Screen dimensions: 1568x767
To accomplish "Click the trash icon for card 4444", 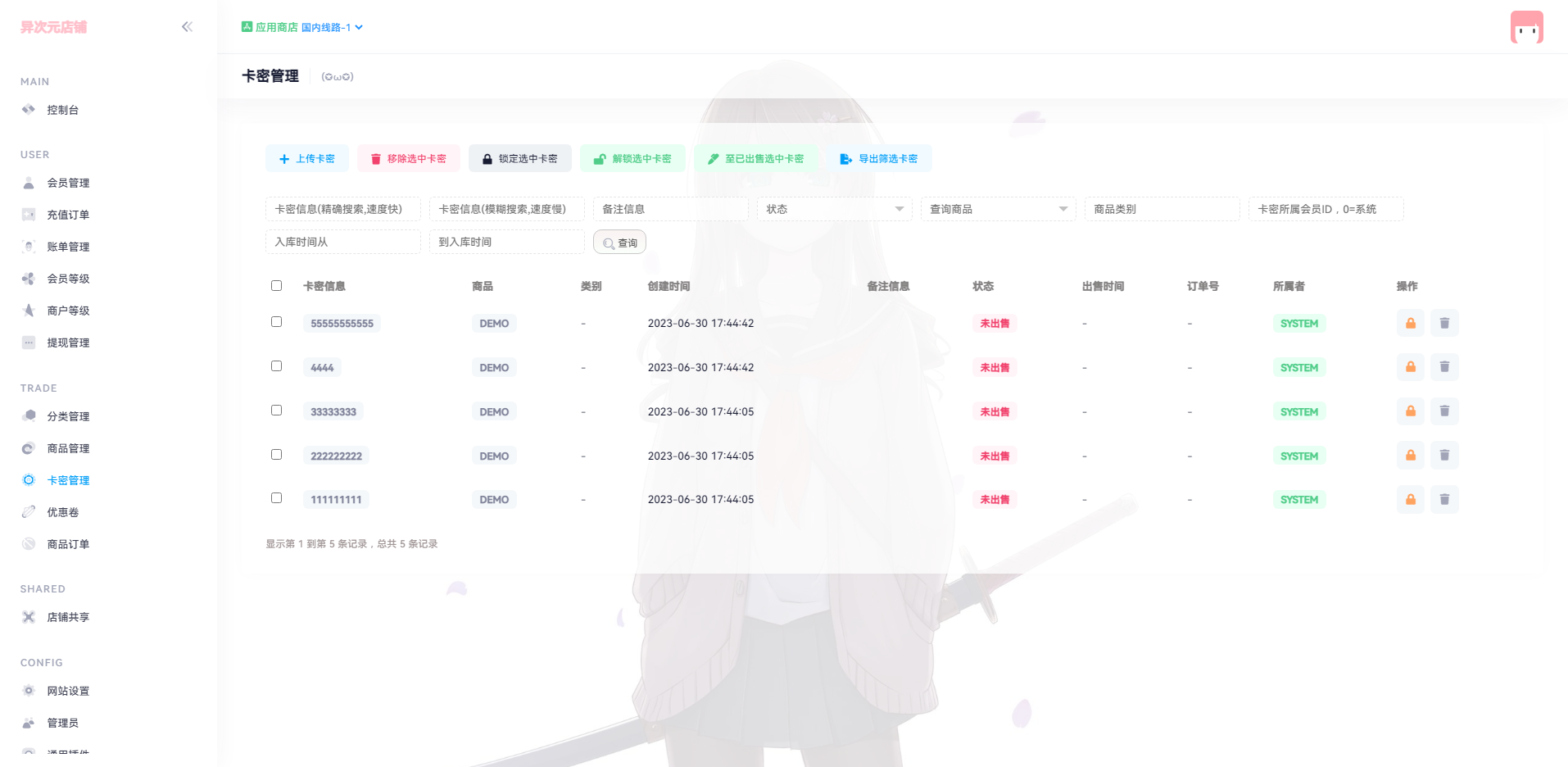I will coord(1443,368).
